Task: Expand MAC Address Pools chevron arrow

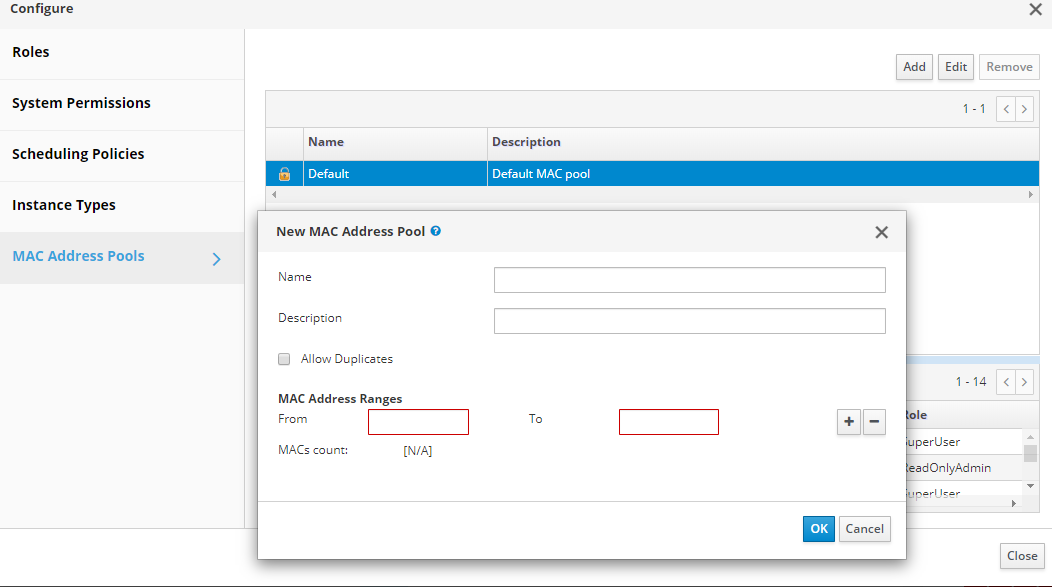Action: coord(217,260)
